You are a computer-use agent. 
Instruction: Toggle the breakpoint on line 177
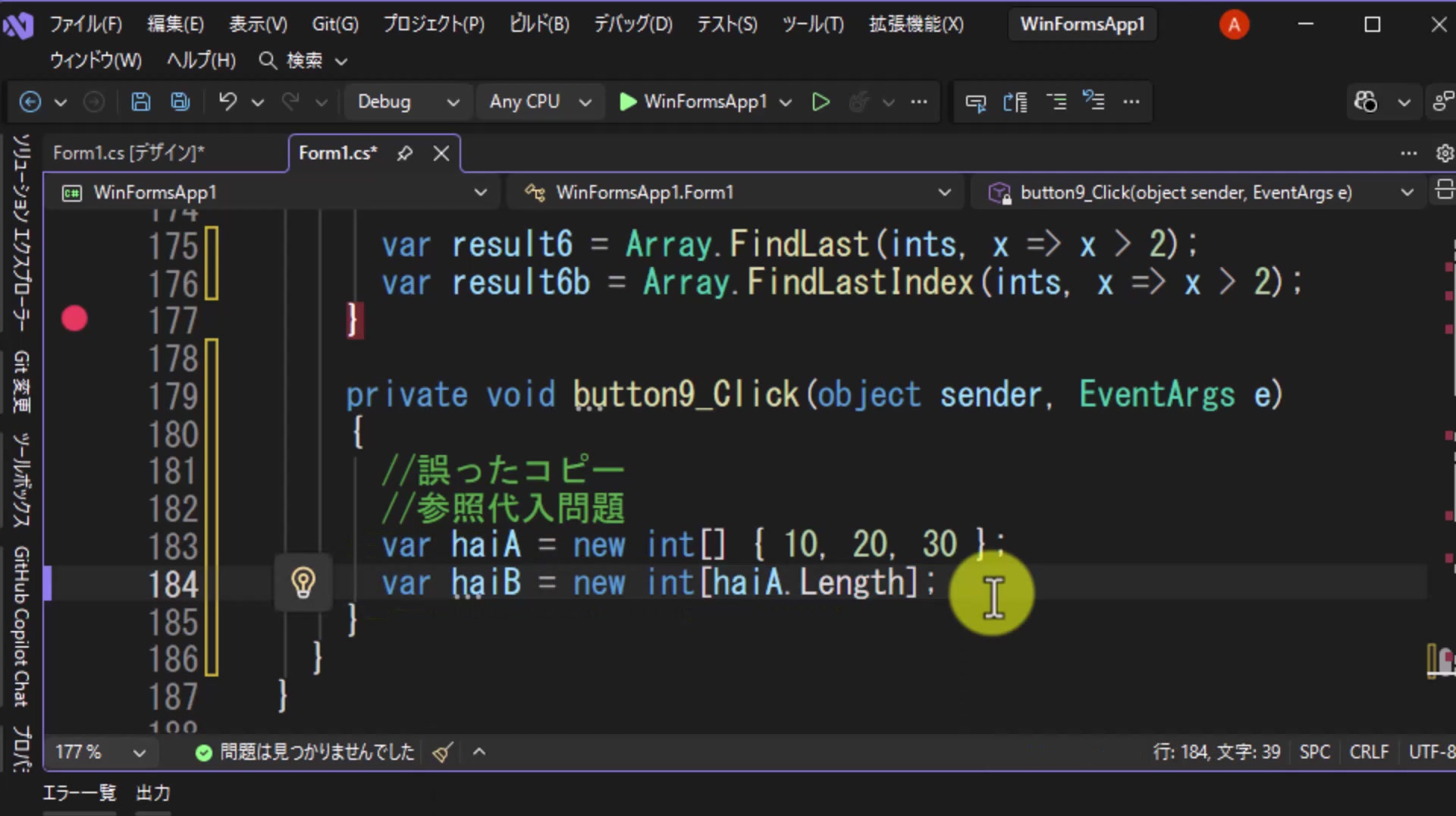tap(74, 319)
